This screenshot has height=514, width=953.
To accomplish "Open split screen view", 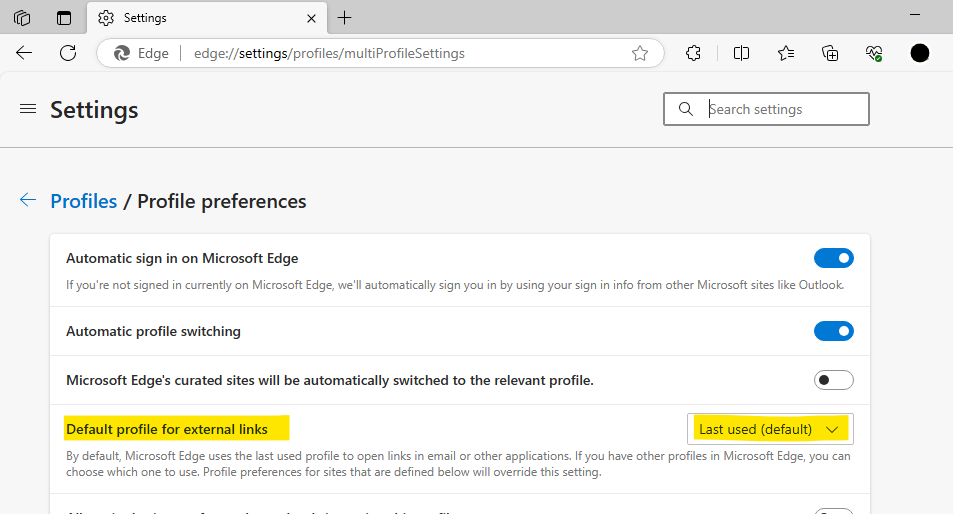I will (741, 53).
